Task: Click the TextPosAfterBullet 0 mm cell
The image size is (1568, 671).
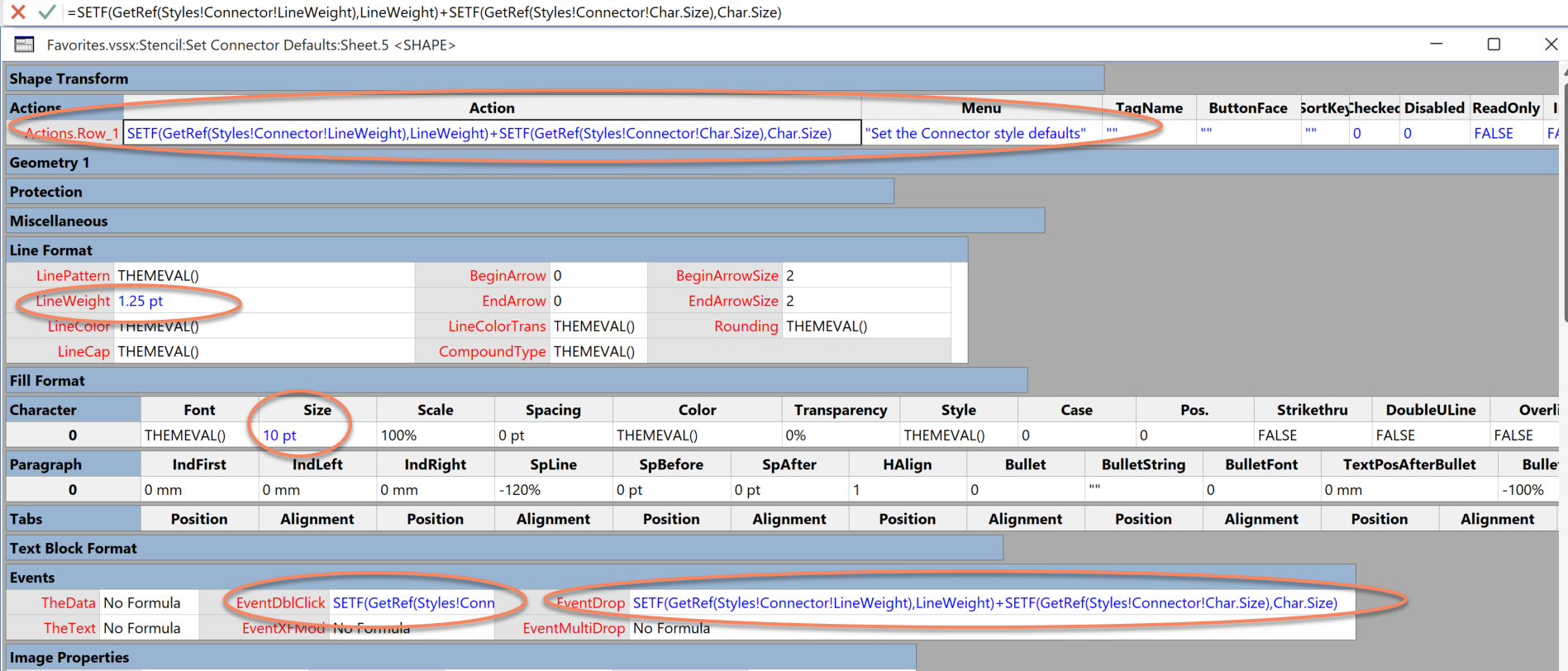Action: (1409, 490)
